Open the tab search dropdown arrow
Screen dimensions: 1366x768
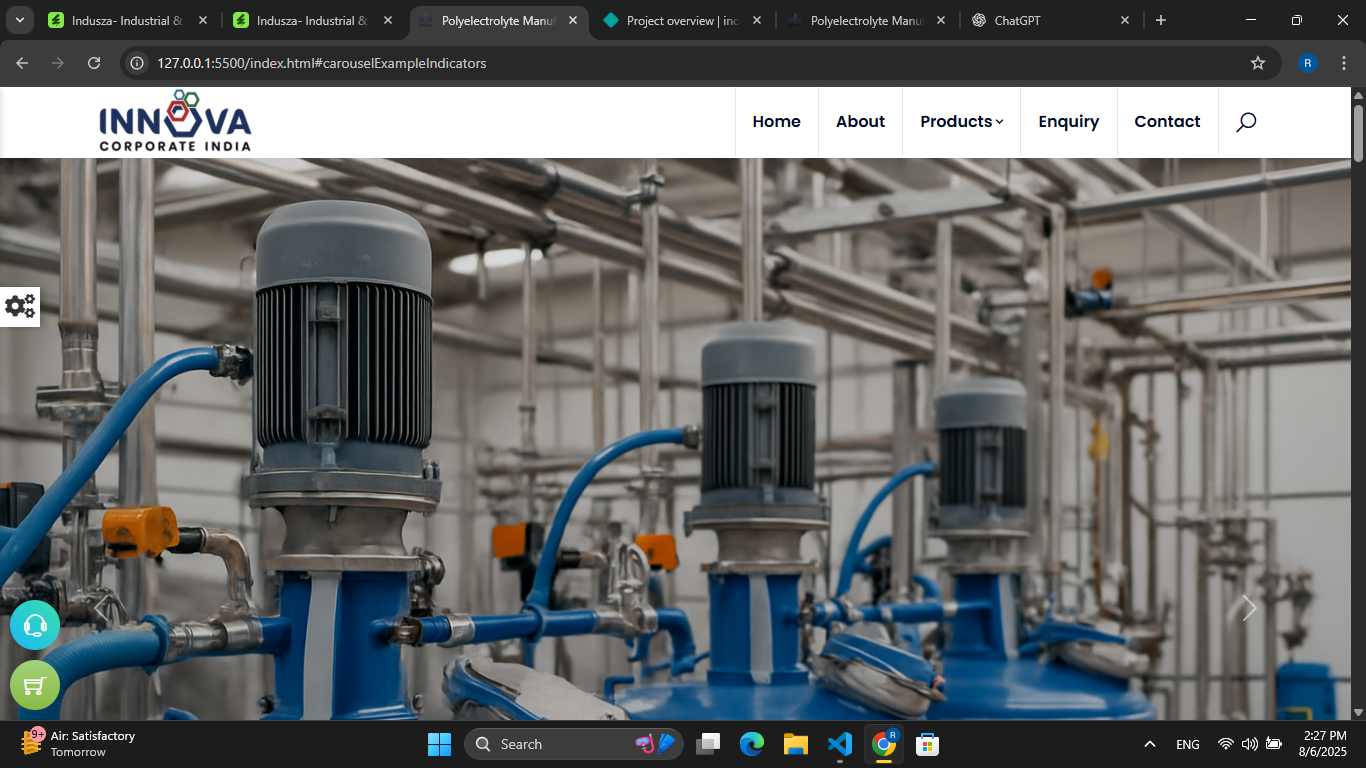pos(20,20)
